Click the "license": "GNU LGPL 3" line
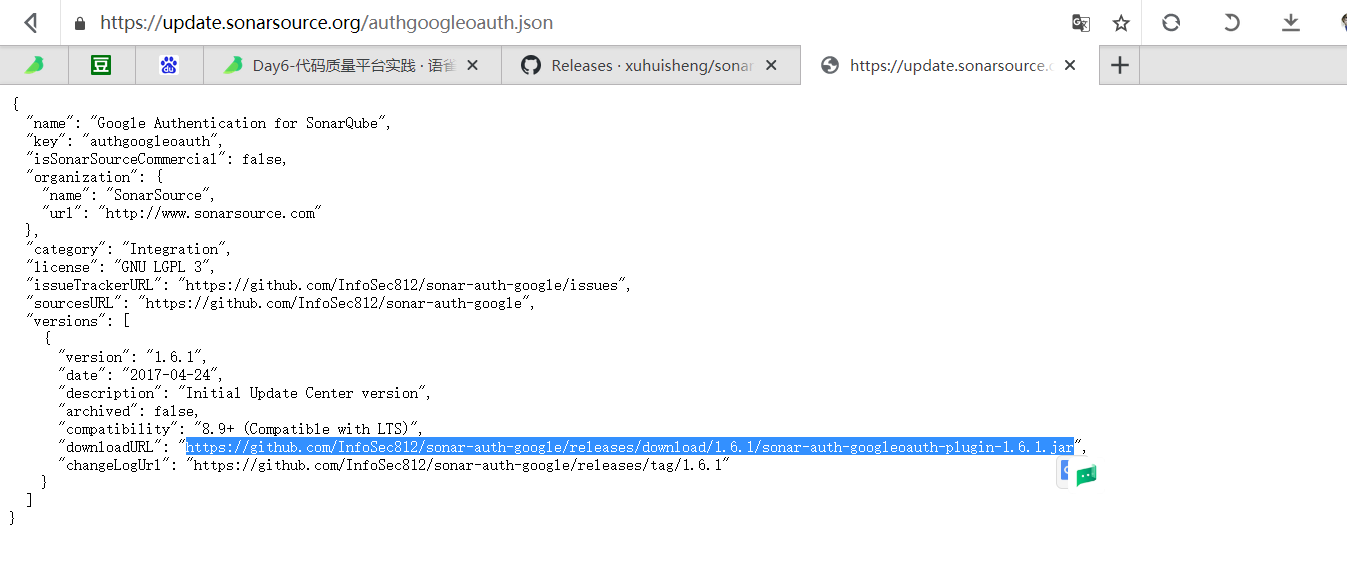Viewport: 1347px width, 580px height. [x=123, y=267]
